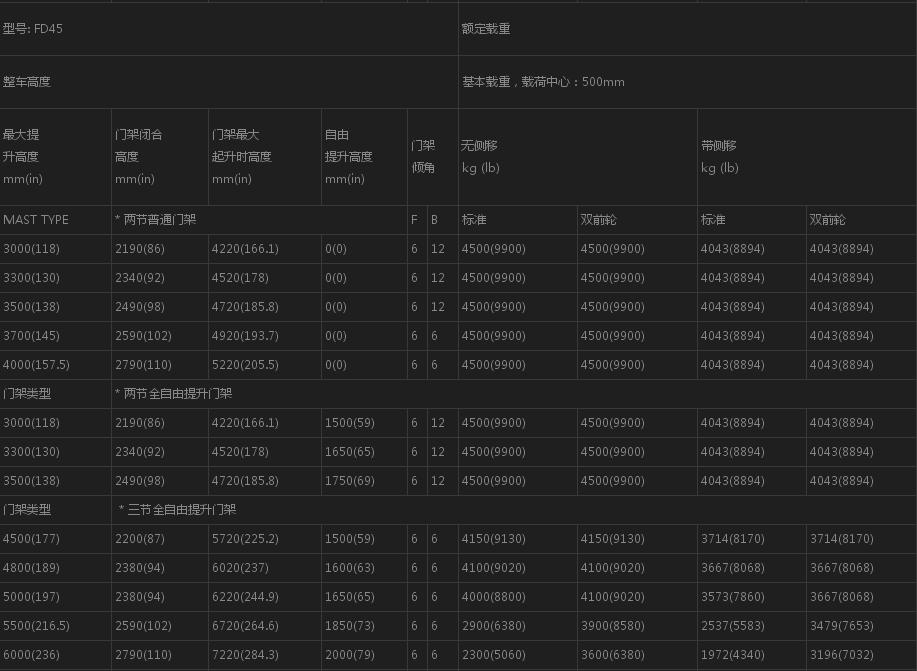Click the MAST TYPE label cell

[x=36, y=220]
